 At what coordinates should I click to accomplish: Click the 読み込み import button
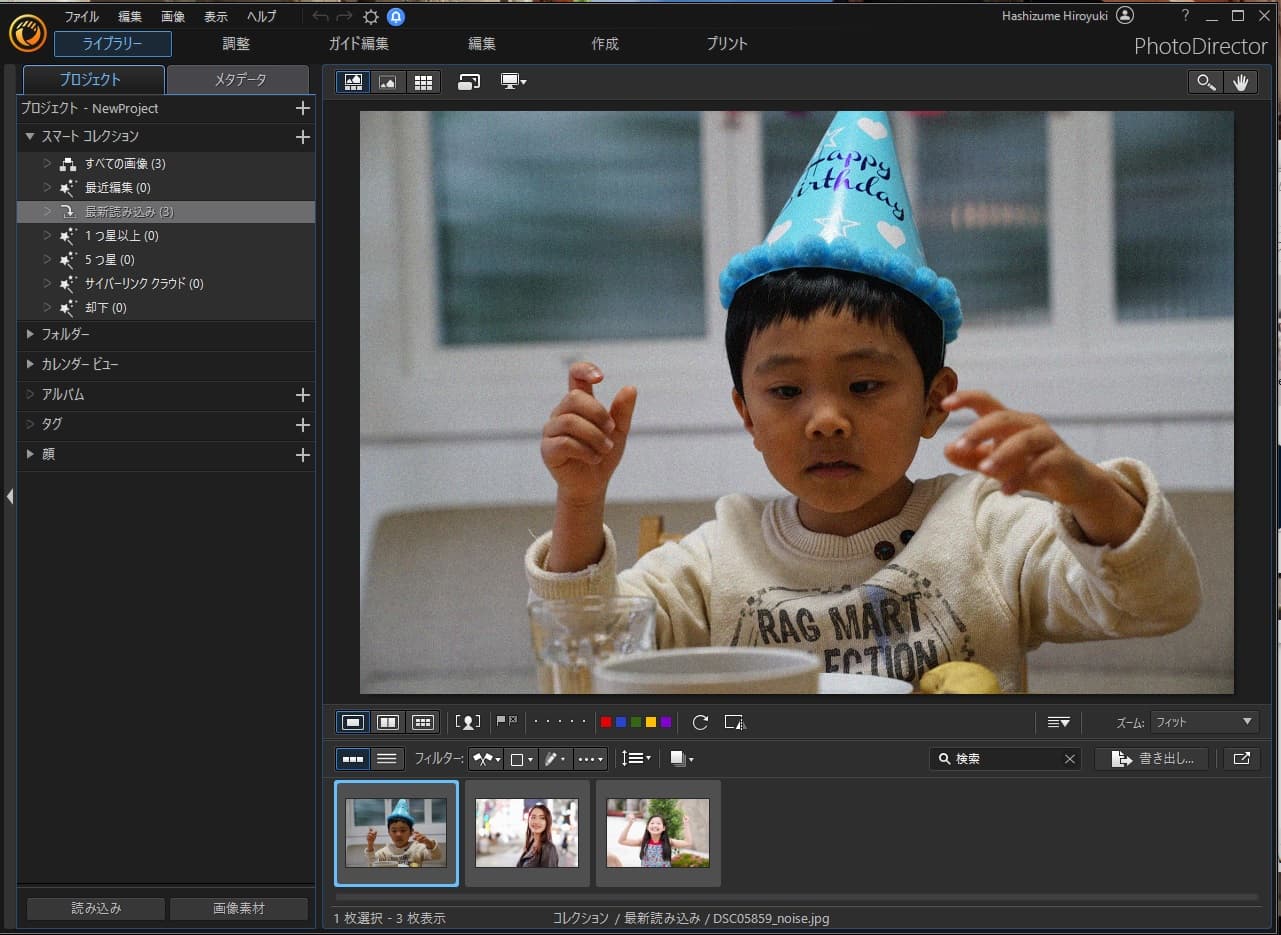pyautogui.click(x=94, y=908)
